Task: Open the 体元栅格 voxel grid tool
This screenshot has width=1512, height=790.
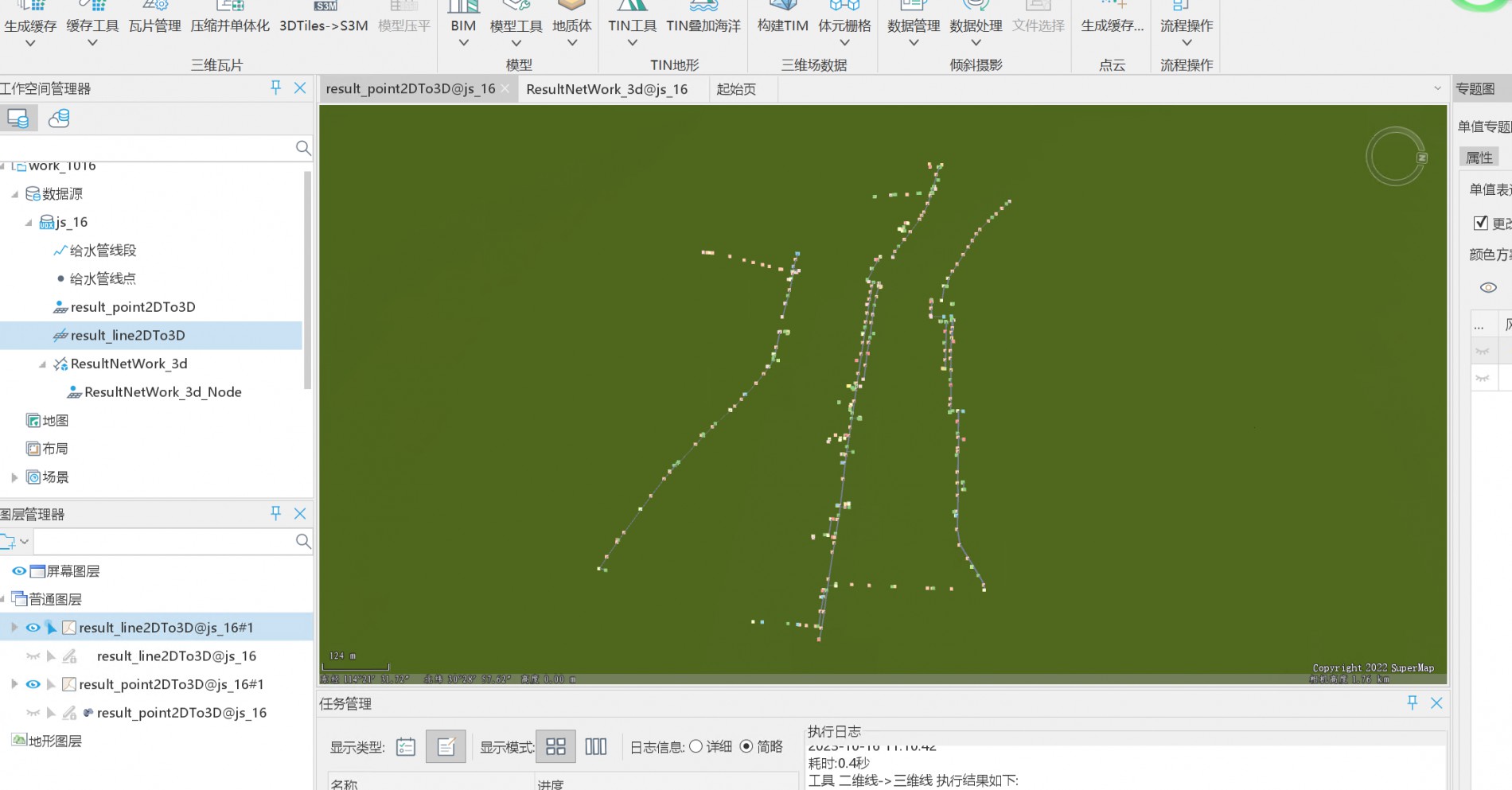Action: coord(844,25)
